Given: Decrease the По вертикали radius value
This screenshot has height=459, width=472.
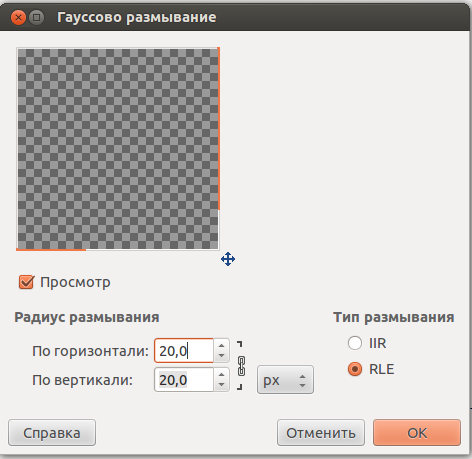Looking at the screenshot, I should [221, 385].
